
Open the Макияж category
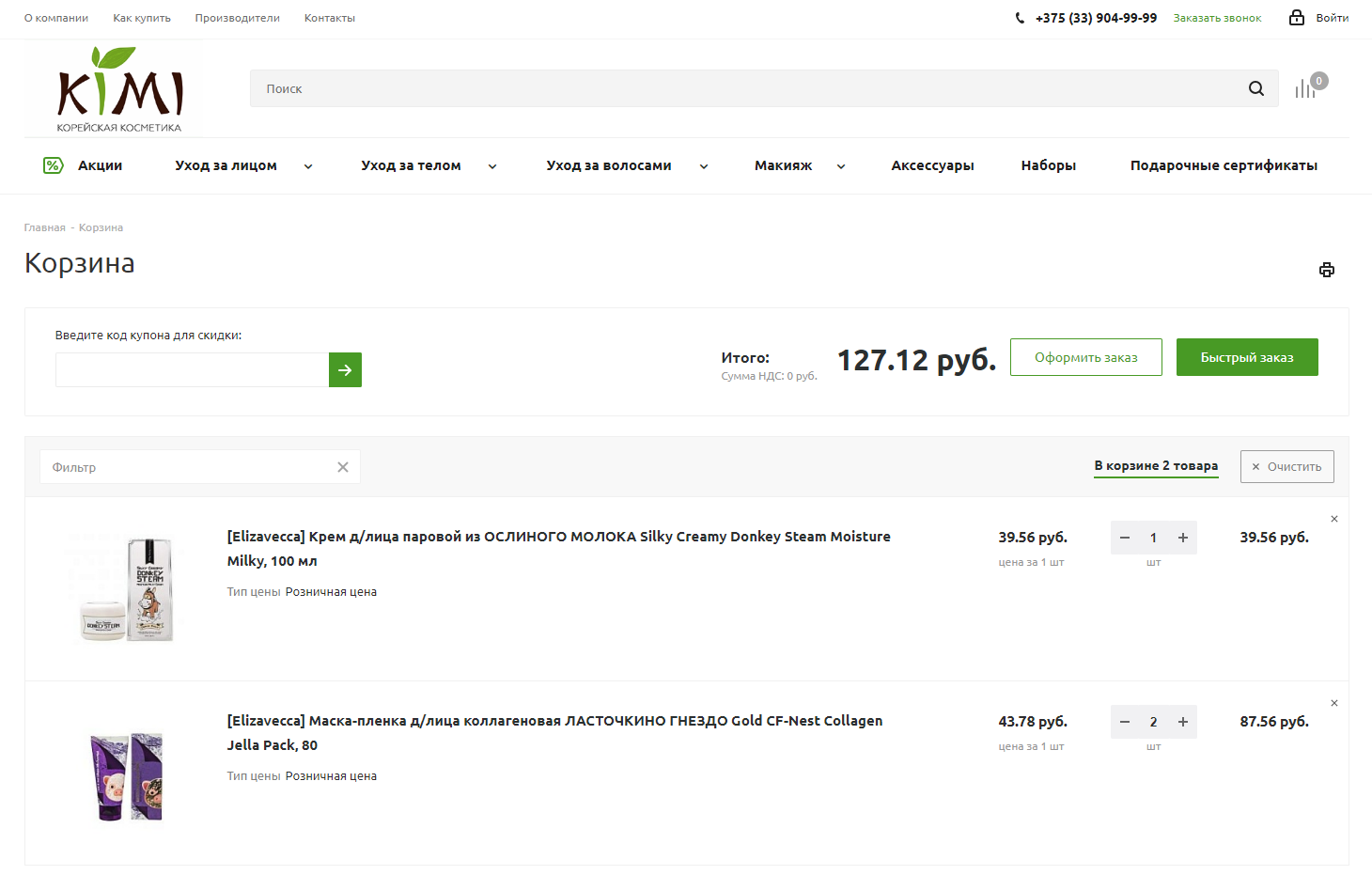pos(783,165)
